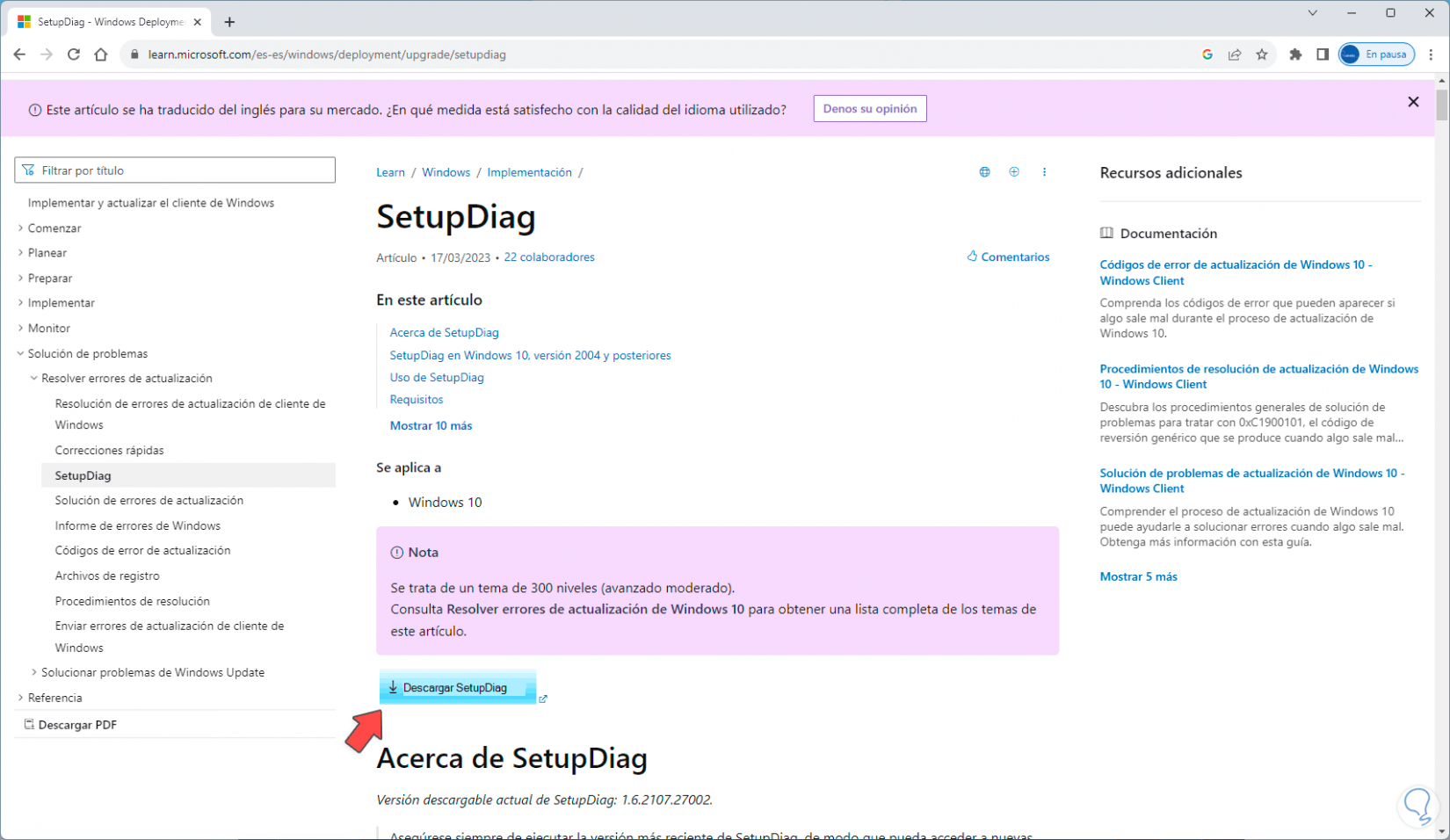Open Resolver errores de actualización de Windows 10 link
The height and width of the screenshot is (840, 1450).
tap(596, 610)
